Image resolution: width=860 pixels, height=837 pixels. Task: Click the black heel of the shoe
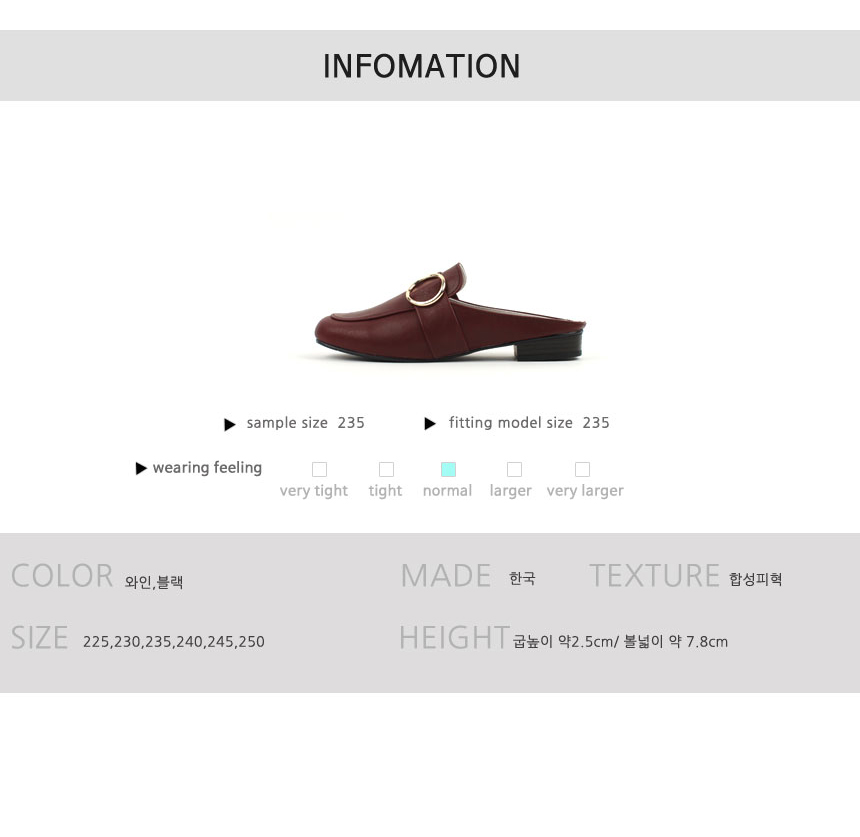click(x=548, y=347)
